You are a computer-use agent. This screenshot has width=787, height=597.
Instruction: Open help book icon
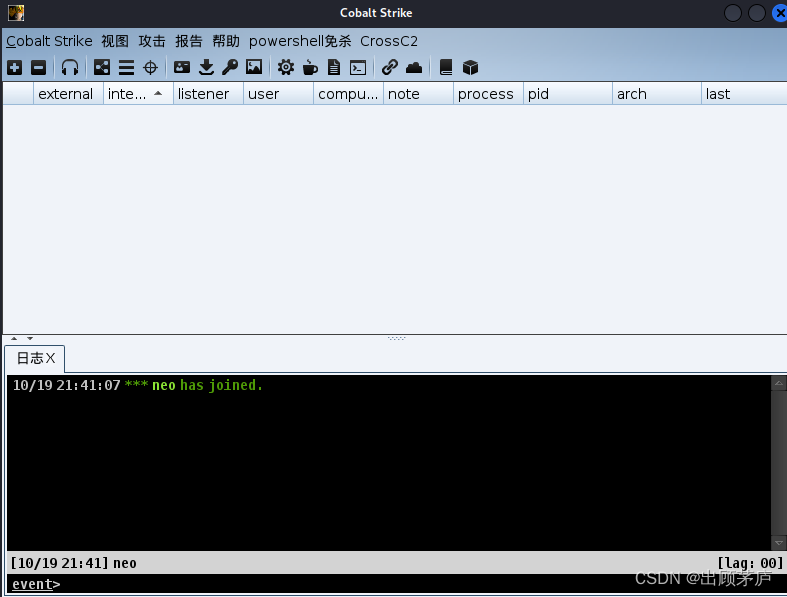point(446,67)
